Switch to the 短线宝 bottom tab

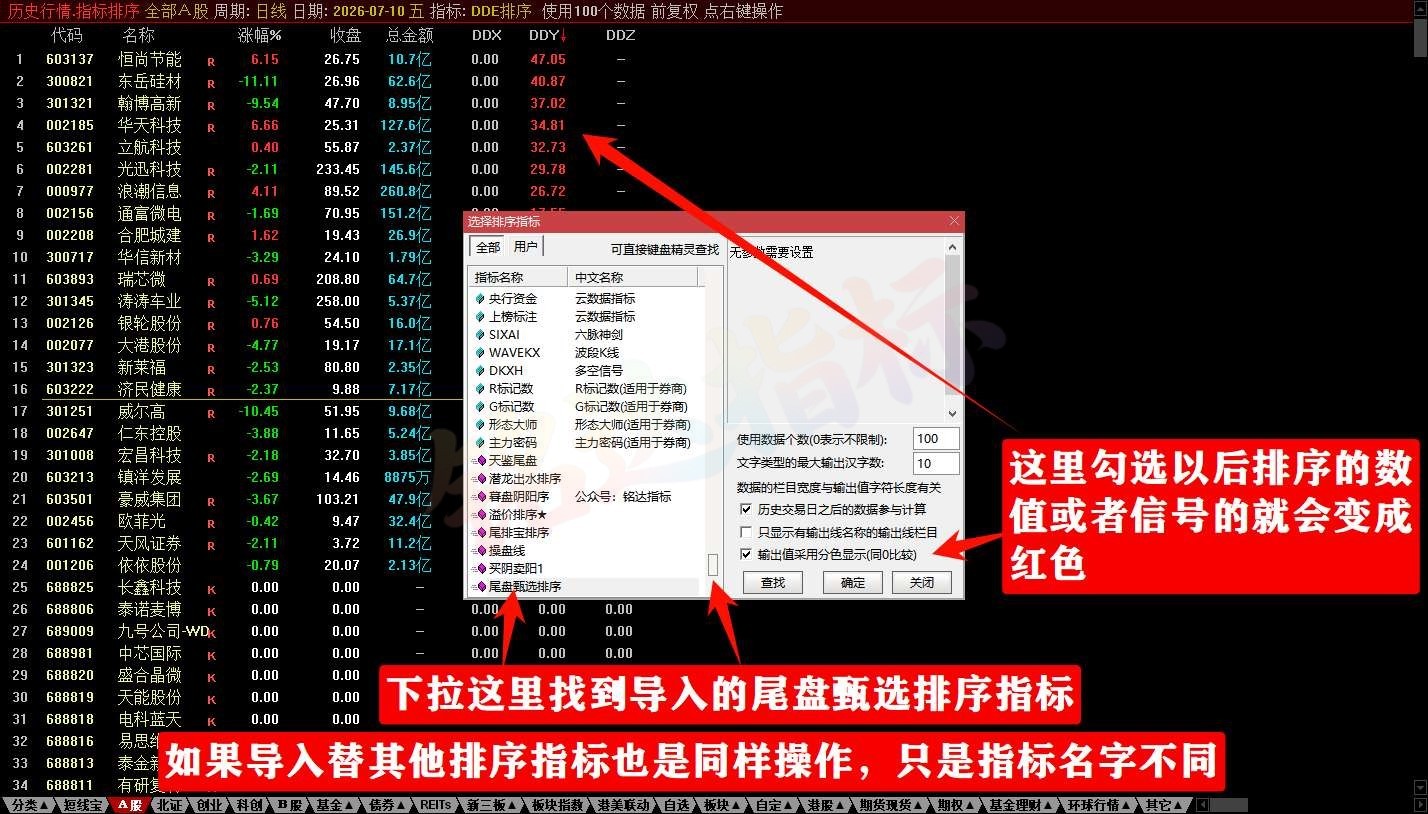tap(83, 805)
